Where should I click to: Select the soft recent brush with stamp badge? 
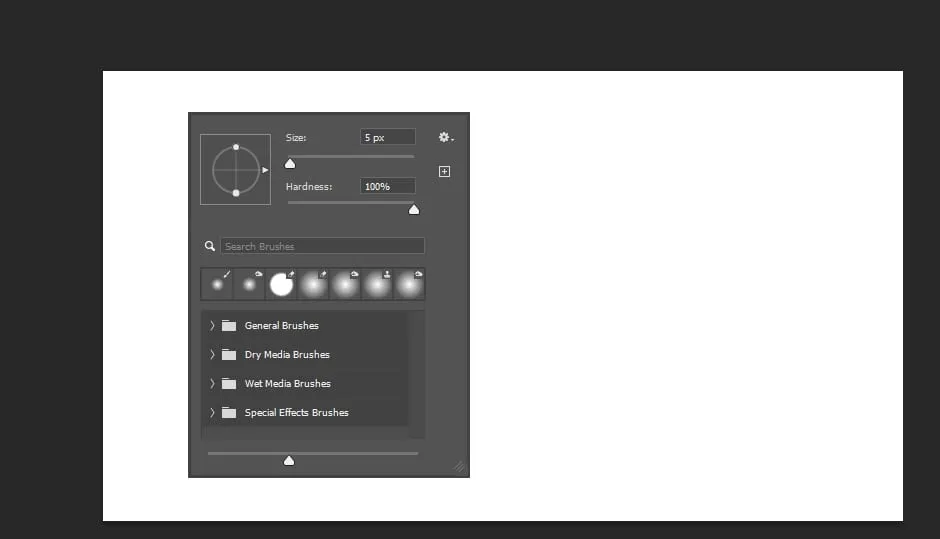tap(377, 284)
